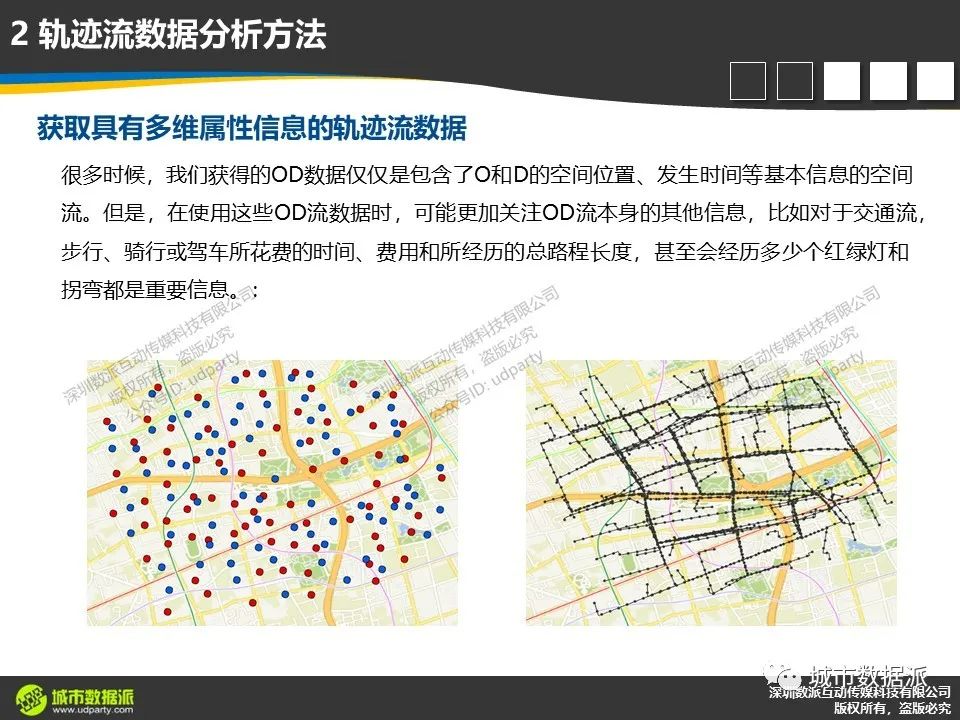Click the copyright text 版权所有，盗版必究

pos(892,708)
